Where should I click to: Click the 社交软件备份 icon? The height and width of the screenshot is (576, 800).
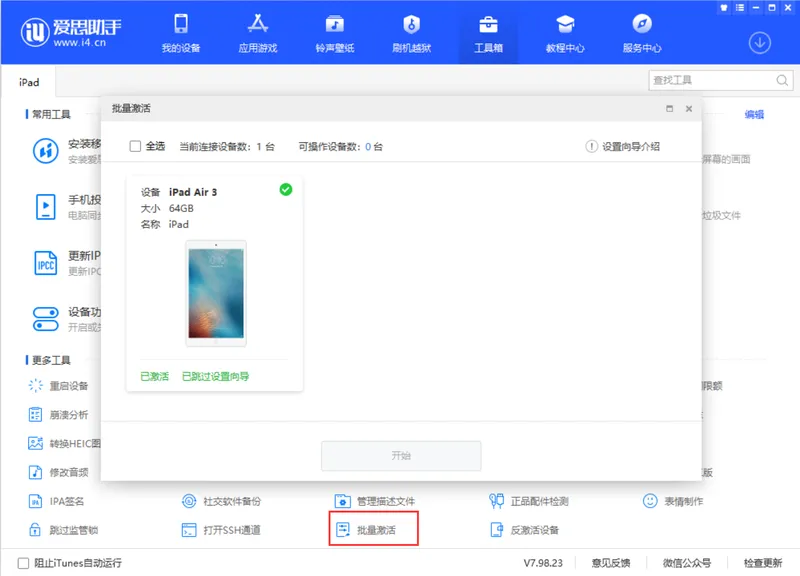tap(189, 501)
